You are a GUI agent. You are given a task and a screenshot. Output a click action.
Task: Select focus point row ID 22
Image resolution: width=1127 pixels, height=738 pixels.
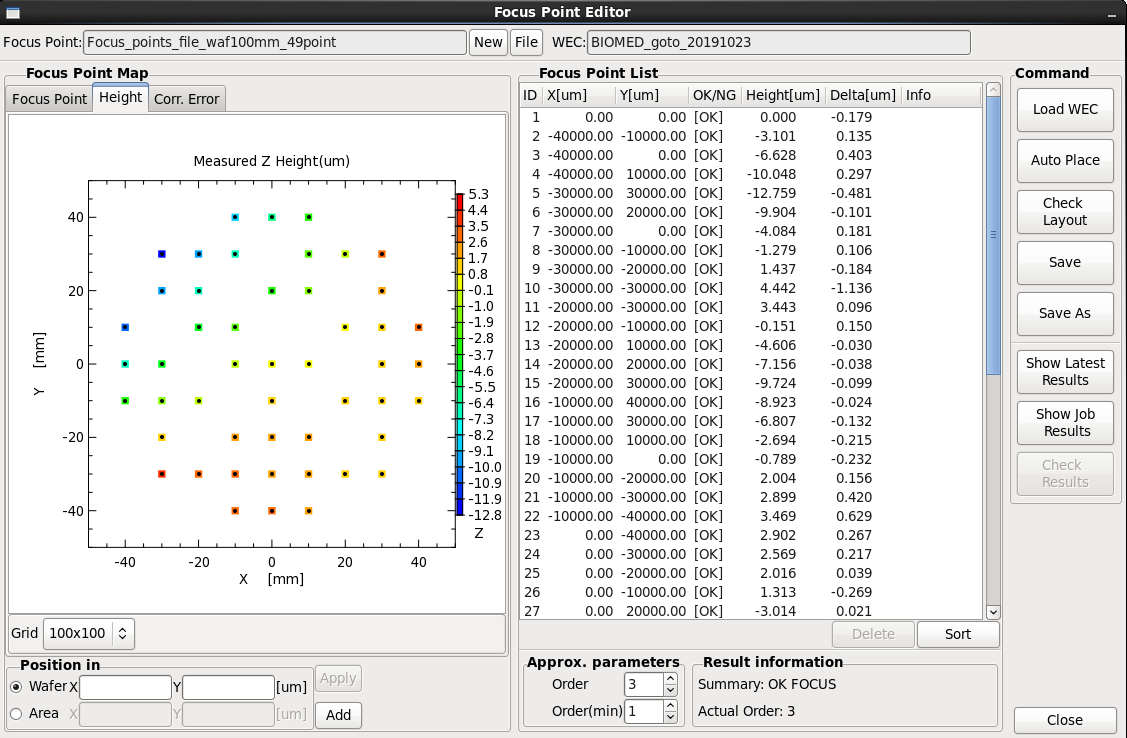pyautogui.click(x=750, y=516)
